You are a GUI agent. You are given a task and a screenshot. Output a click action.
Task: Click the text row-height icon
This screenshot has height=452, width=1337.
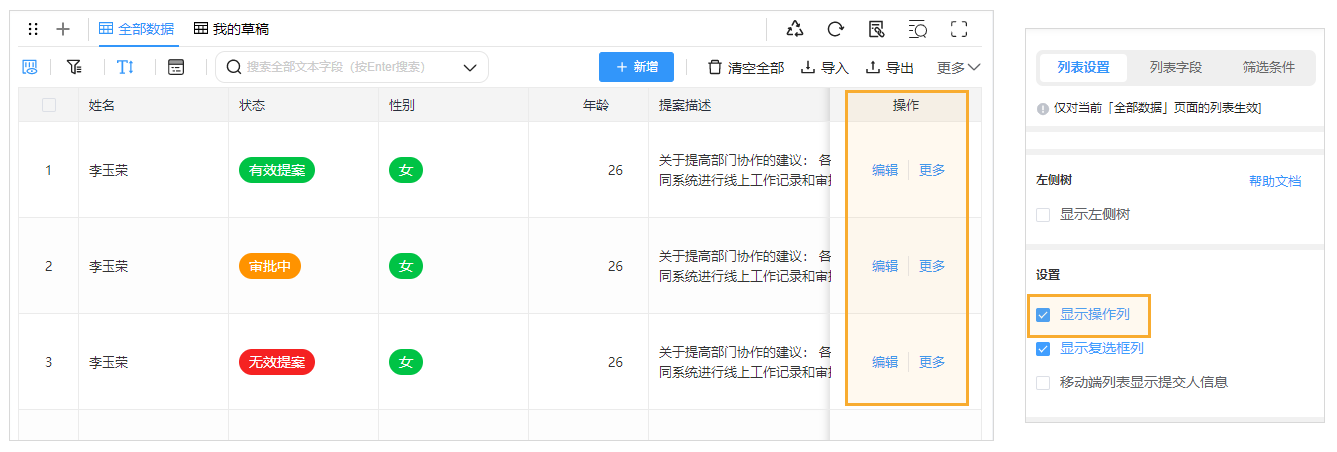pos(125,67)
